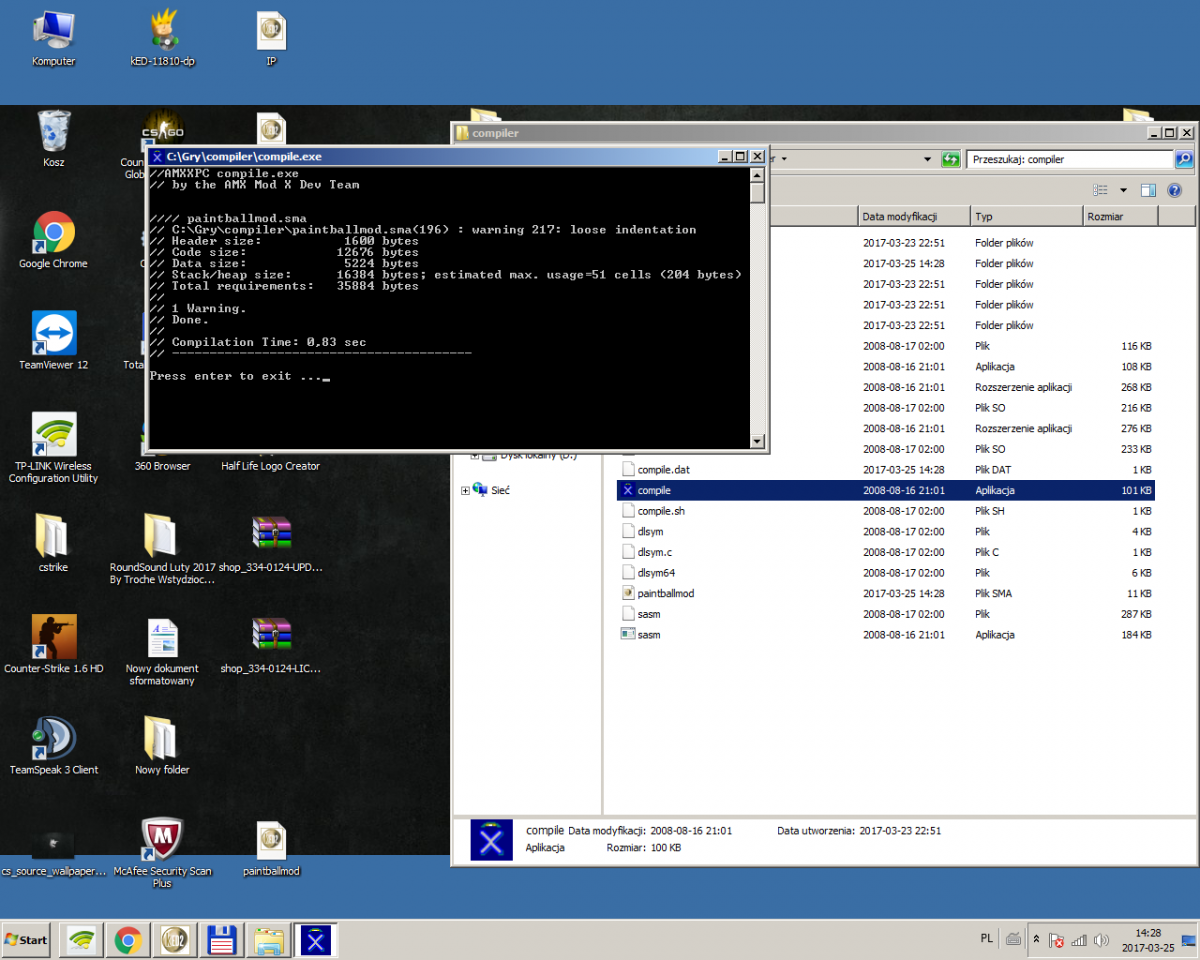Click the search magnifier icon in Explorer

pyautogui.click(x=1183, y=159)
